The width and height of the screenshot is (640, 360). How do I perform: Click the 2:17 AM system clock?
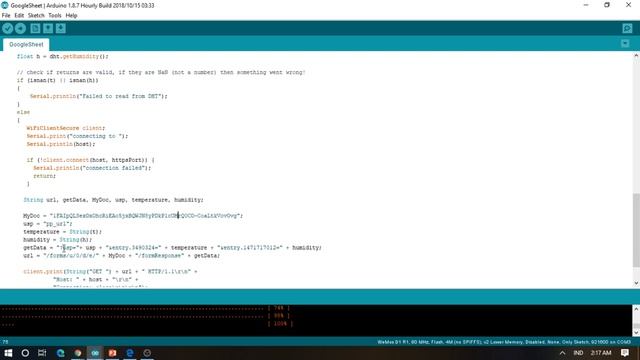click(601, 353)
